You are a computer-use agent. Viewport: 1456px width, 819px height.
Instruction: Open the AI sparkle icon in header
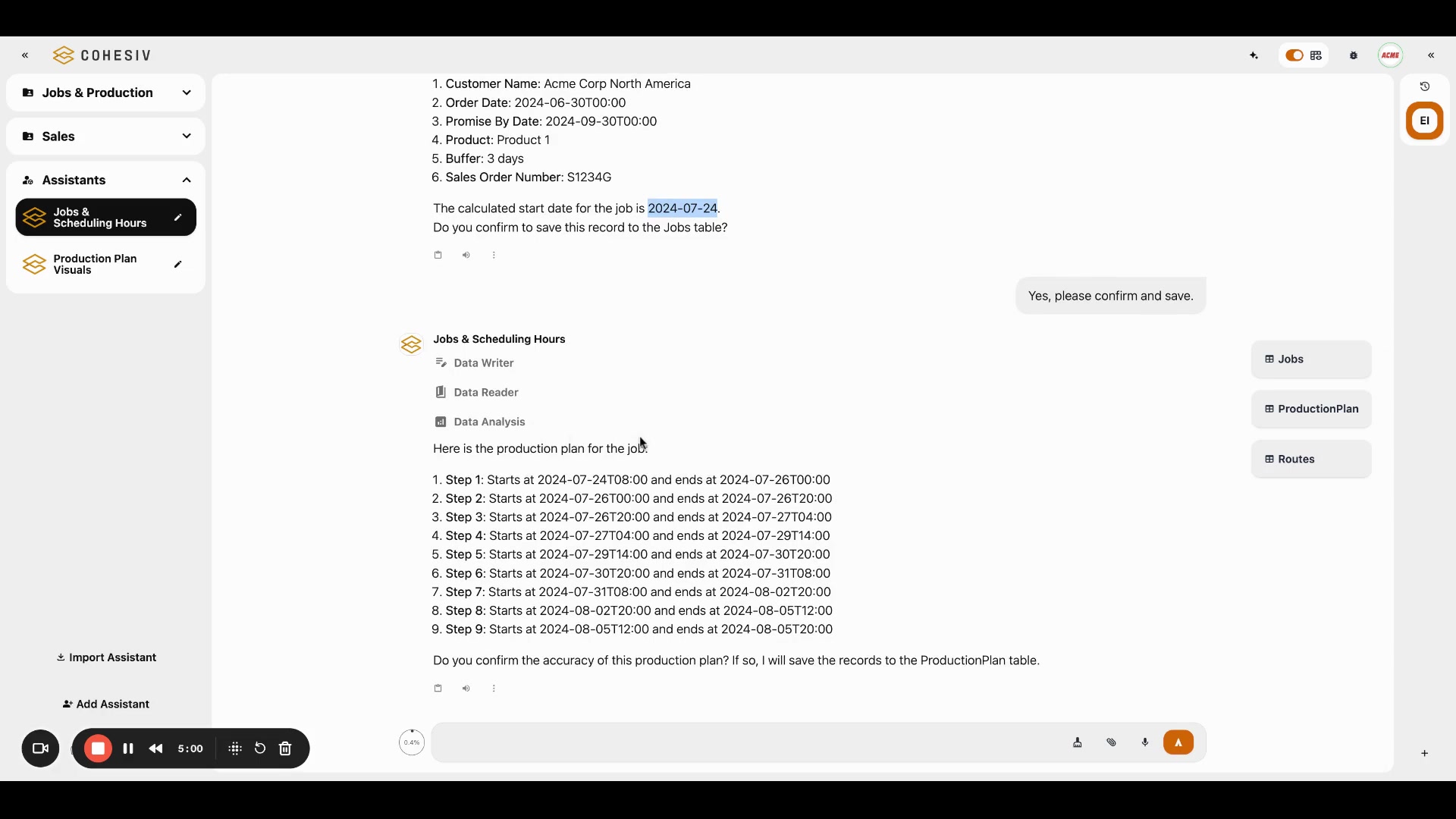click(1254, 55)
